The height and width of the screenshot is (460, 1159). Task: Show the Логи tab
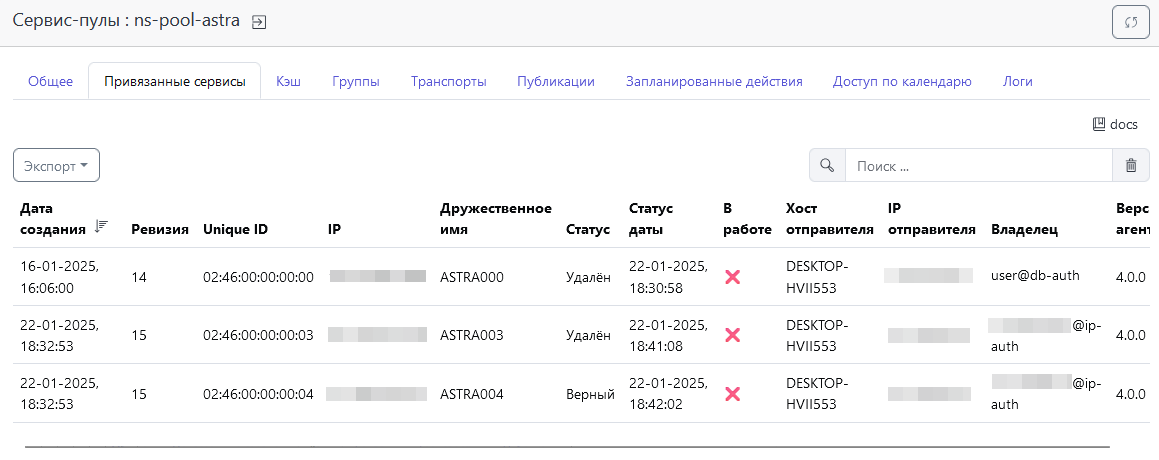pos(1017,82)
